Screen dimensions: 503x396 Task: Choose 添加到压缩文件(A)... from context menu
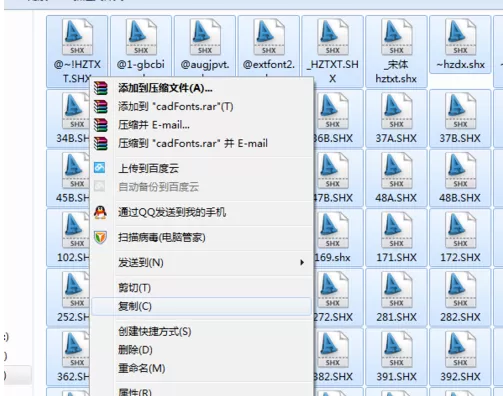coord(202,88)
